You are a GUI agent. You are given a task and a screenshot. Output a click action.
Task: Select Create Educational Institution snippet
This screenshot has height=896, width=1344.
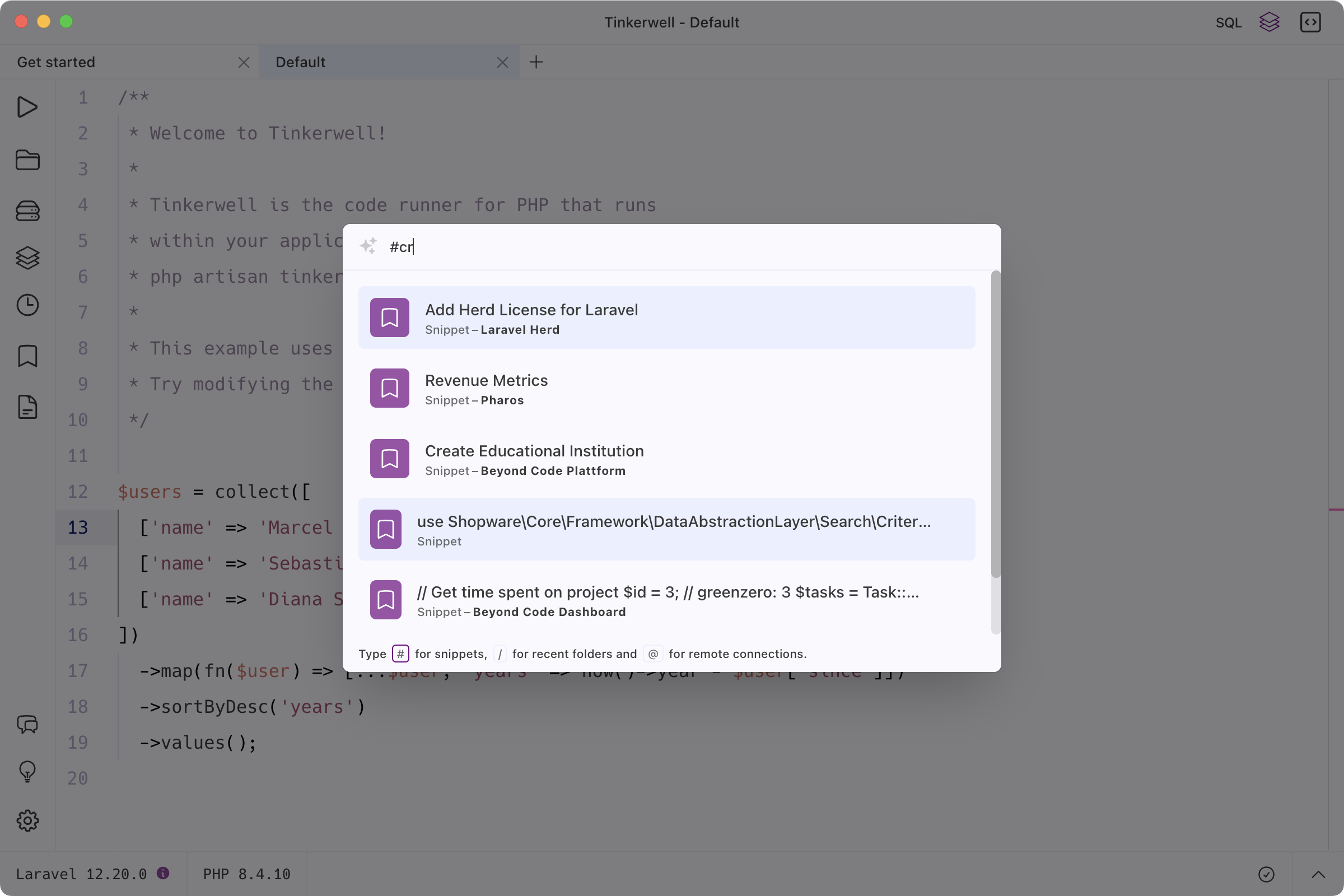coord(666,459)
